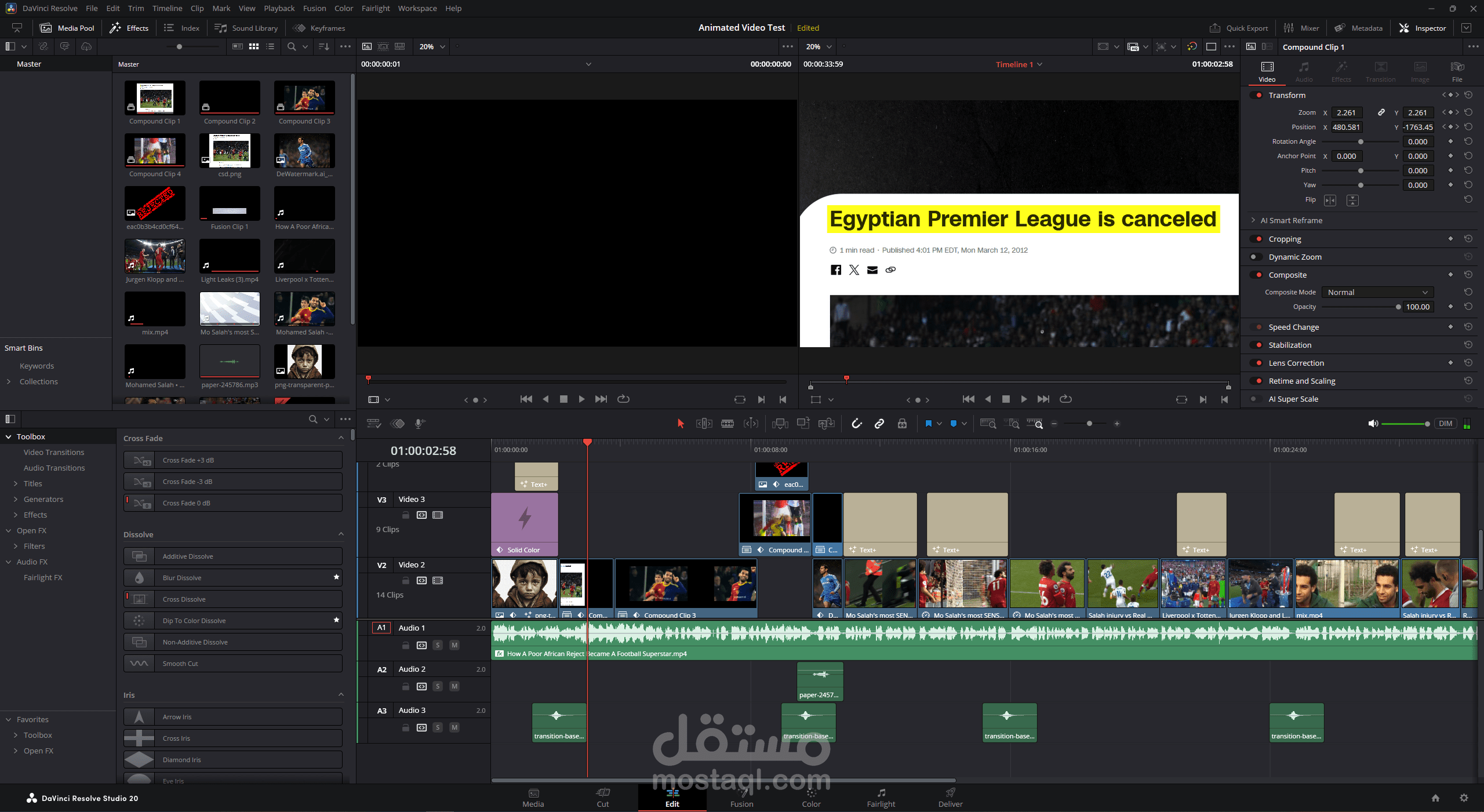This screenshot has width=1484, height=812.
Task: Select the Compound Clip 4 thumbnail
Action: pos(155,150)
